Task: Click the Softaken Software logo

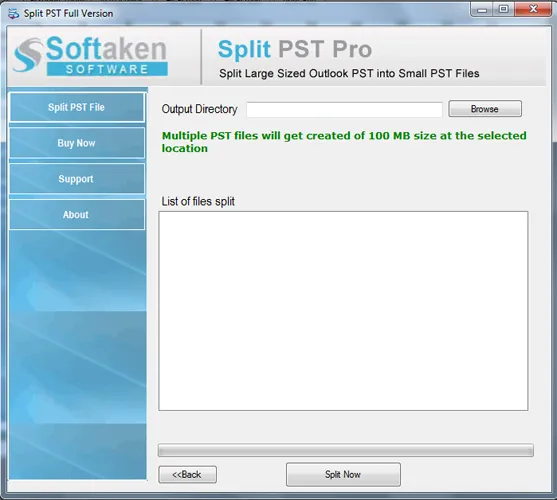Action: pyautogui.click(x=90, y=56)
